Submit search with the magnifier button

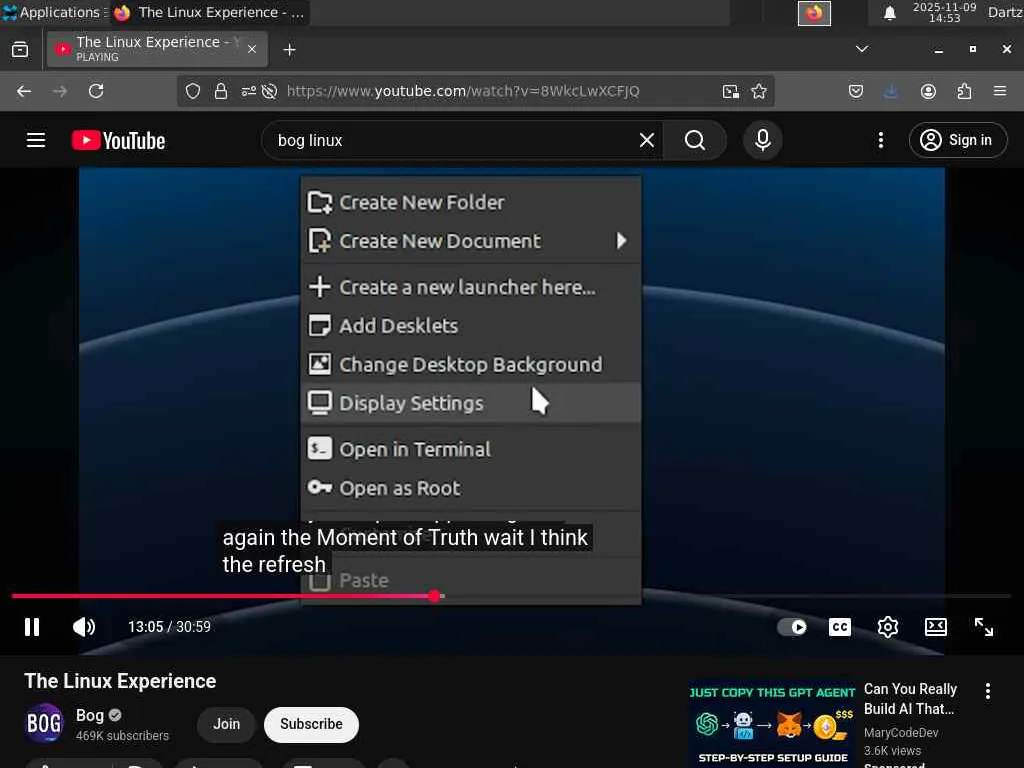coord(695,140)
